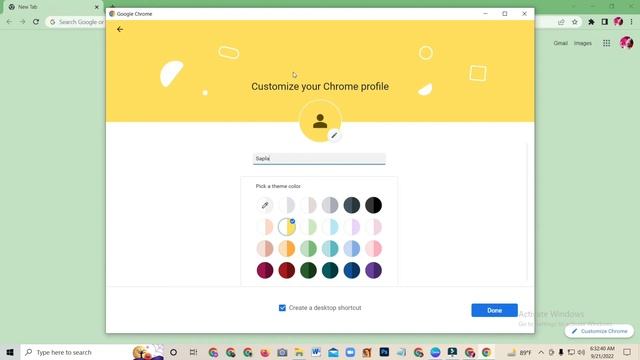Select the lavender pastel theme color
Image resolution: width=640 pixels, height=360 pixels.
point(352,227)
